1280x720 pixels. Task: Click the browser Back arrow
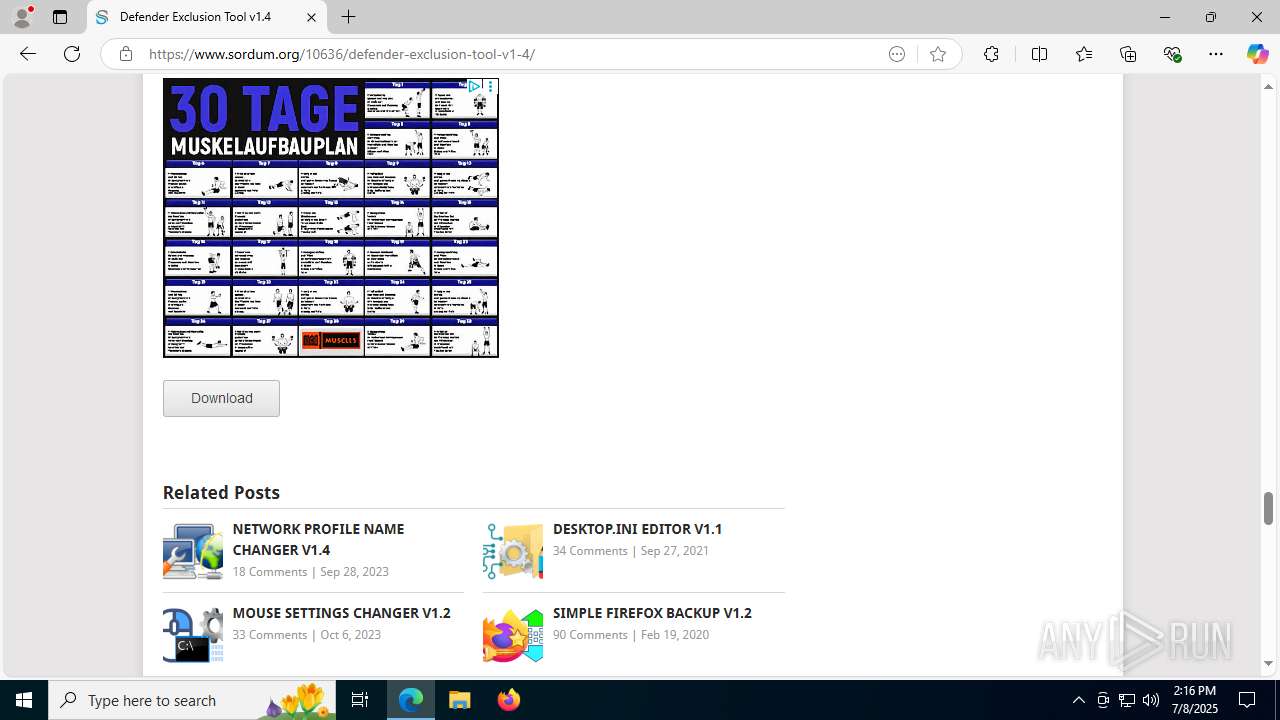coord(28,54)
